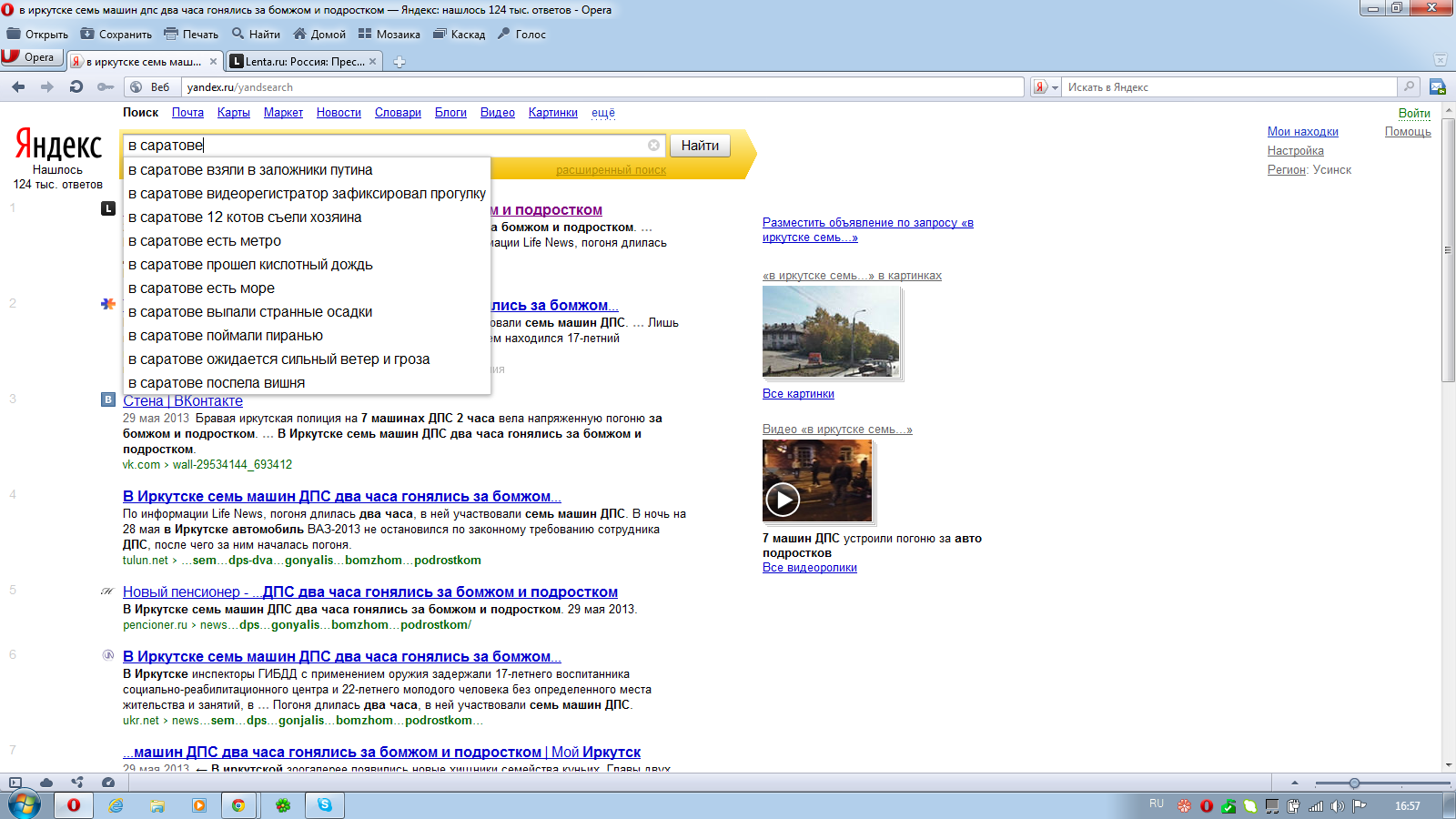Toggle Opera Turbo speedometer icon
This screenshot has width=1456, height=819.
[x=108, y=783]
